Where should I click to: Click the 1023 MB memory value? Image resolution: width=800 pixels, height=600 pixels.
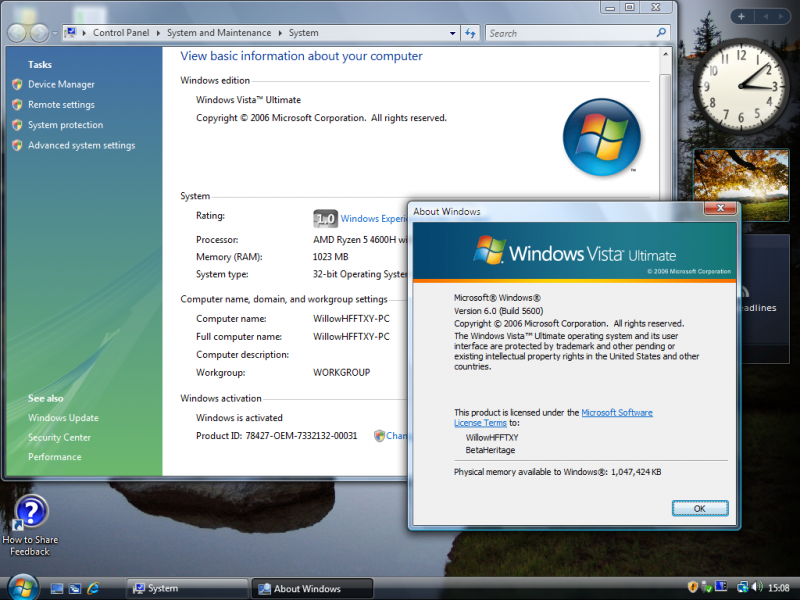coord(331,257)
